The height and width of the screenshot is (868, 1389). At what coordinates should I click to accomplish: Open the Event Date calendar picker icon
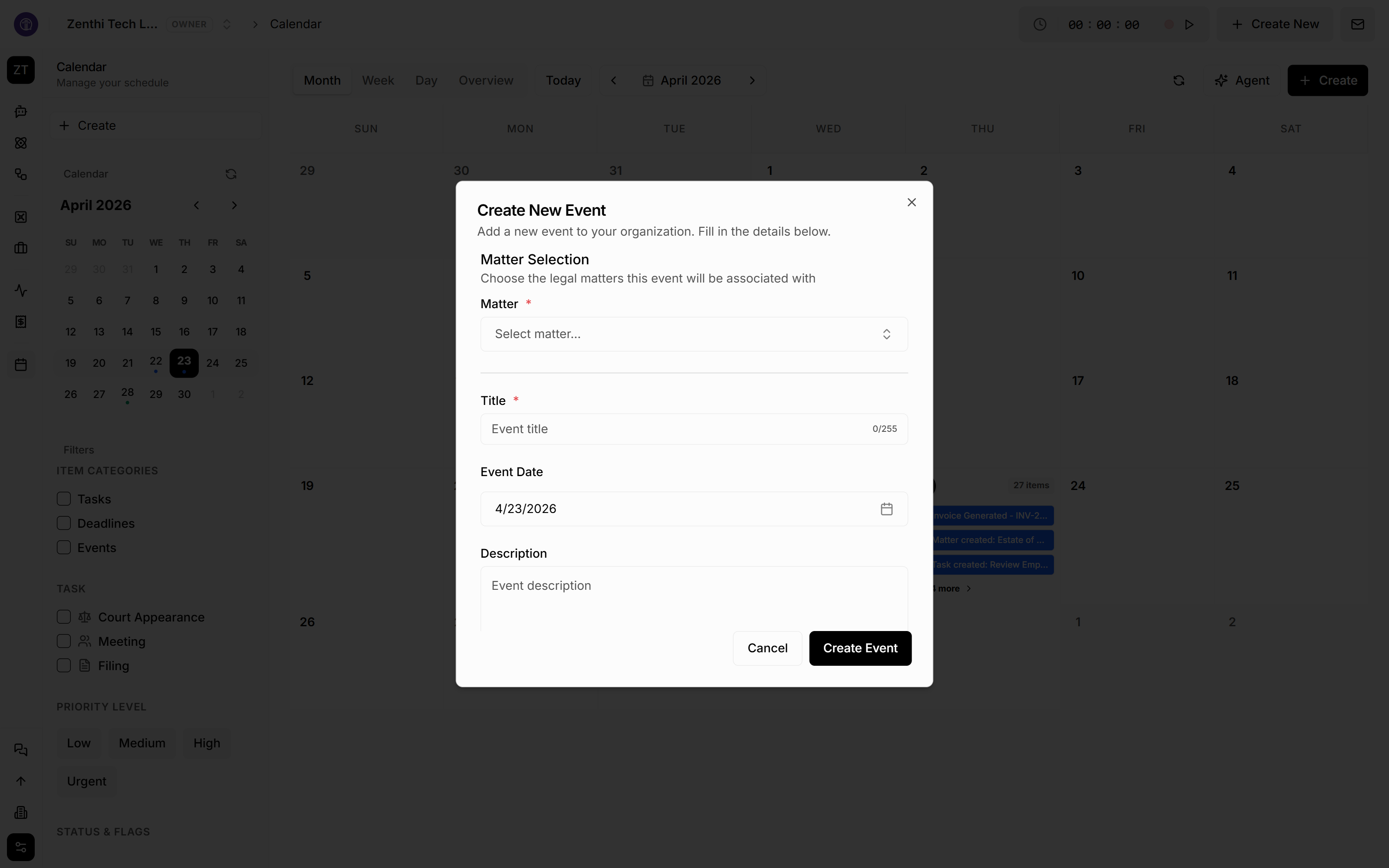click(x=886, y=509)
